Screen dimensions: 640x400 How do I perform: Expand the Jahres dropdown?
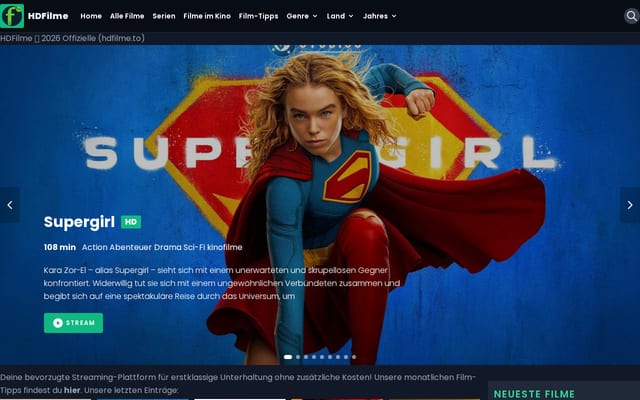[380, 16]
